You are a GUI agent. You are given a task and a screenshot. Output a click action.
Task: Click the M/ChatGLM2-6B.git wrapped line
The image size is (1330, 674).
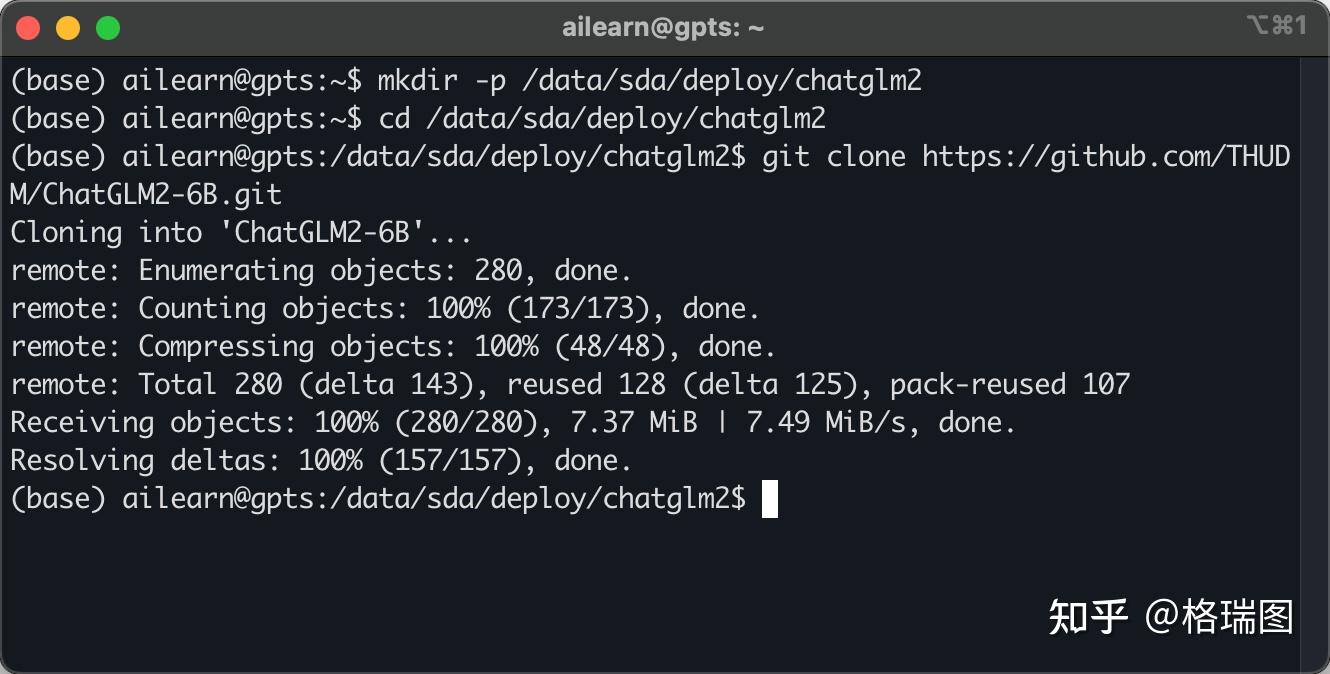pos(146,195)
